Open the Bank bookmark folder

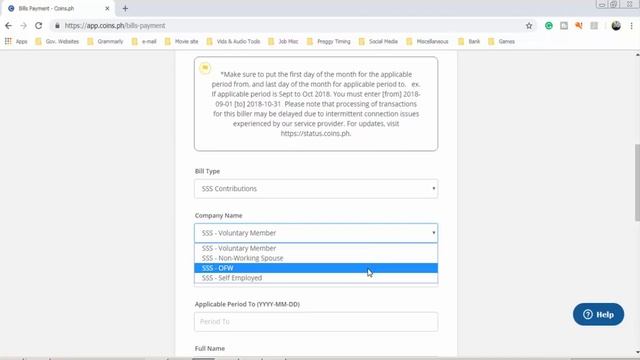coord(469,41)
